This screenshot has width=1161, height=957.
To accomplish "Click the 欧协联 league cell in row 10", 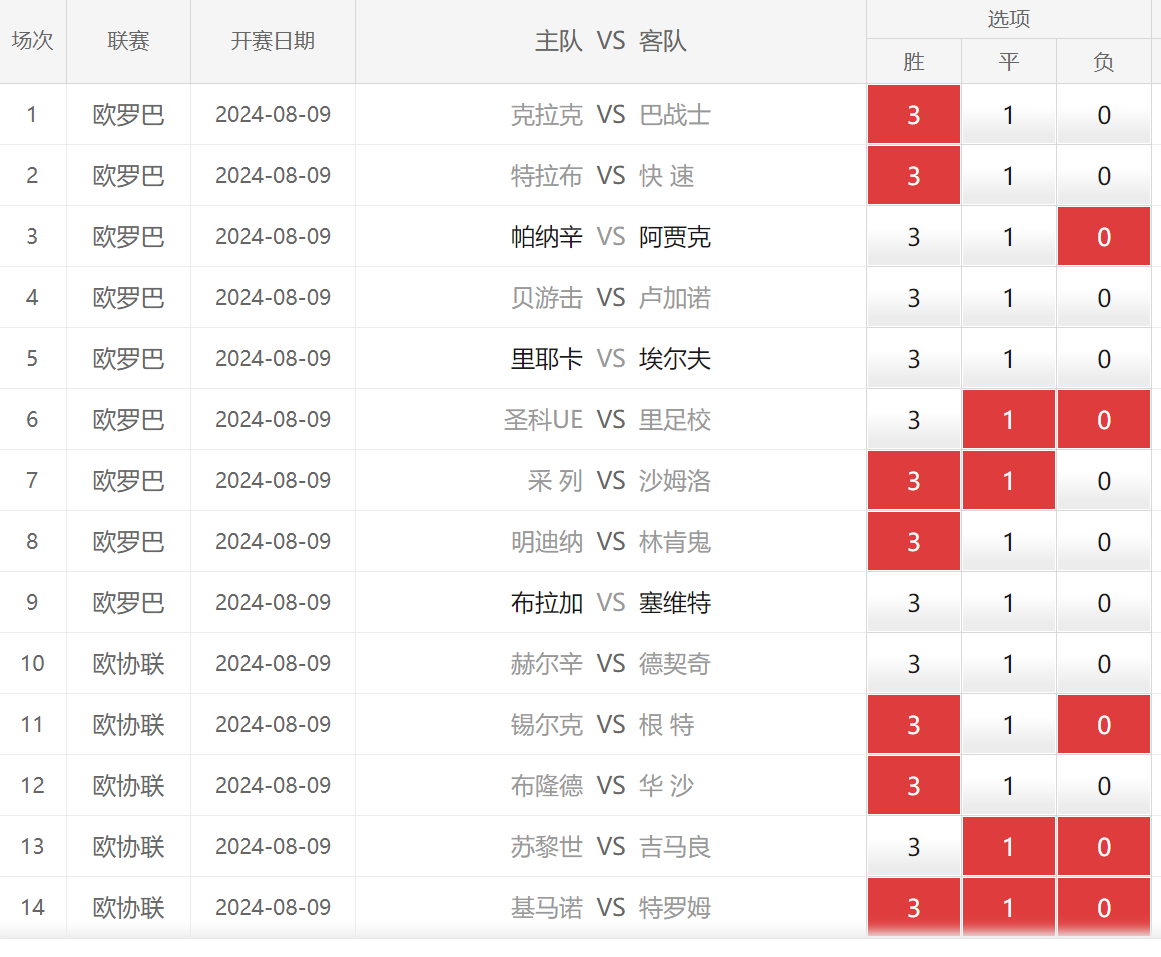I will pos(128,664).
